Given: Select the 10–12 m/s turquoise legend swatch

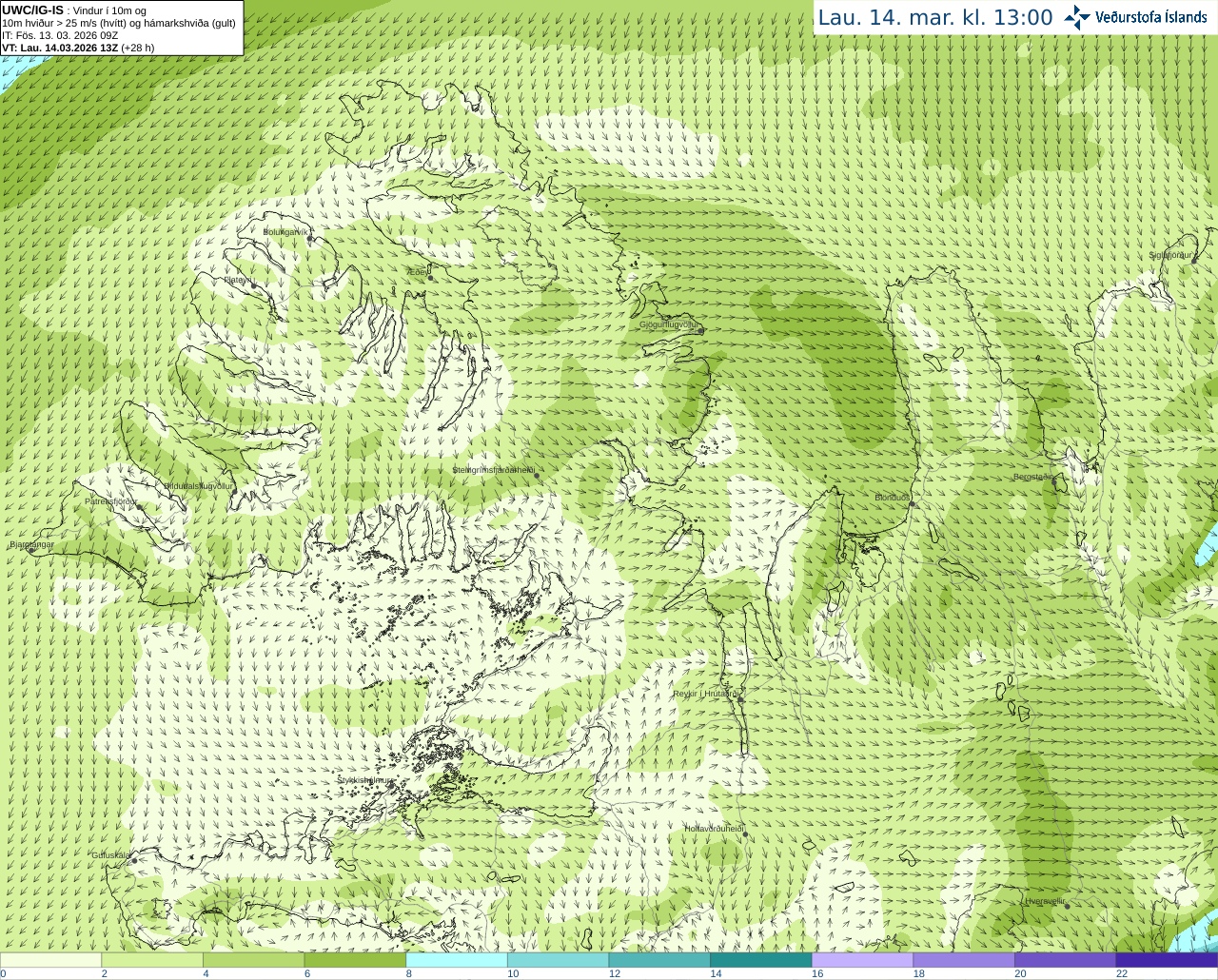Looking at the screenshot, I should tap(558, 960).
